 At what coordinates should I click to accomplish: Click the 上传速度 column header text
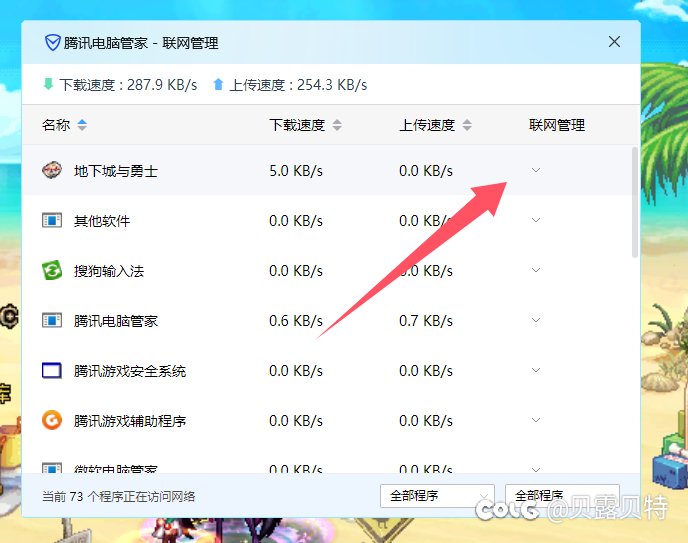tap(427, 125)
